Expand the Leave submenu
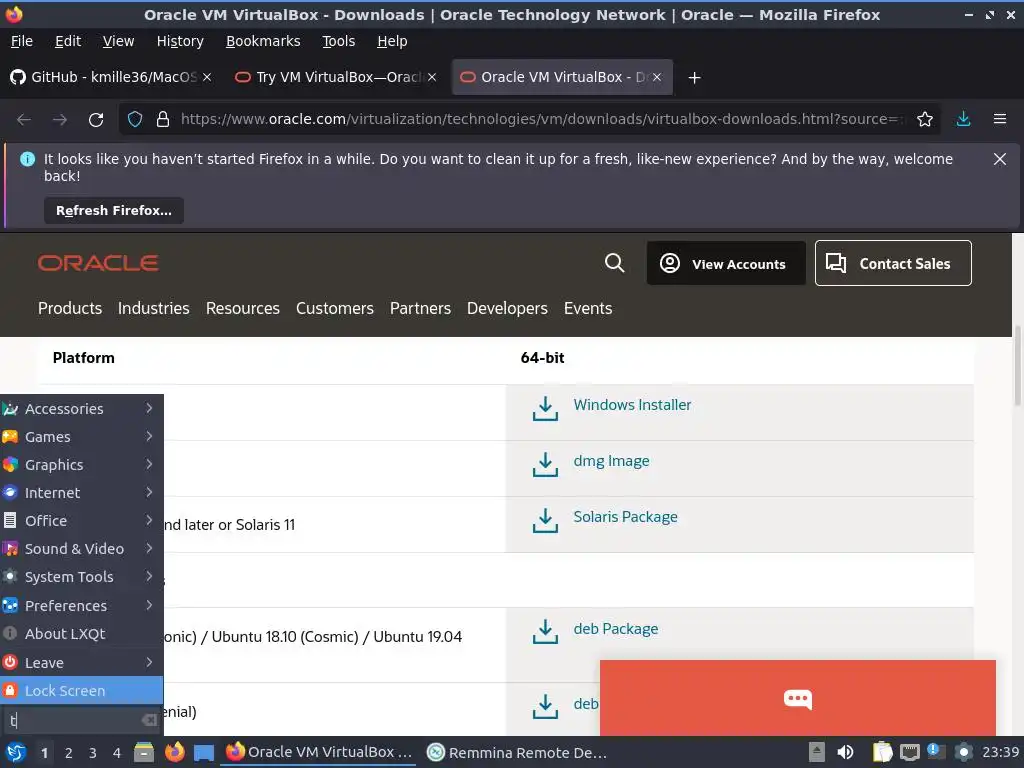 pos(82,663)
